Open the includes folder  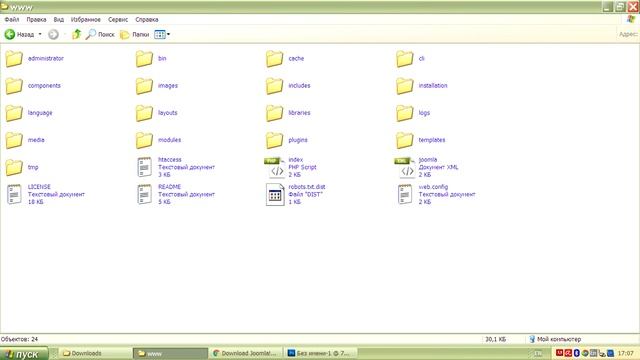[x=288, y=86]
